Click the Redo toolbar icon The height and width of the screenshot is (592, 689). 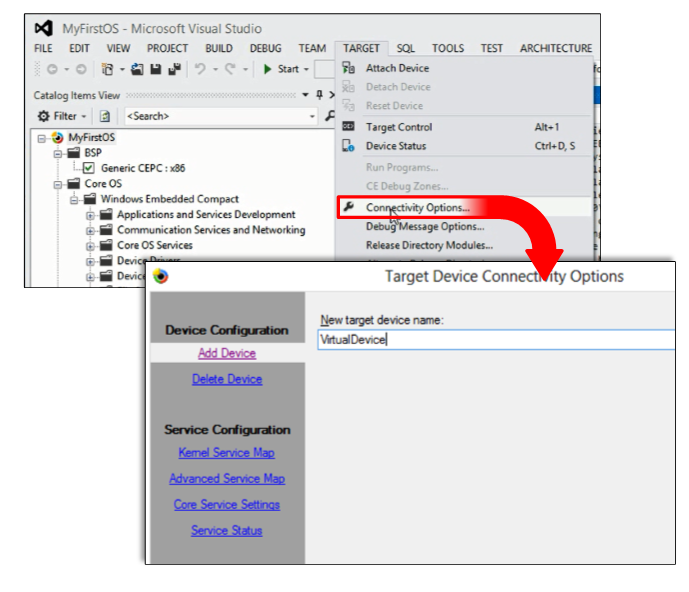tap(230, 69)
